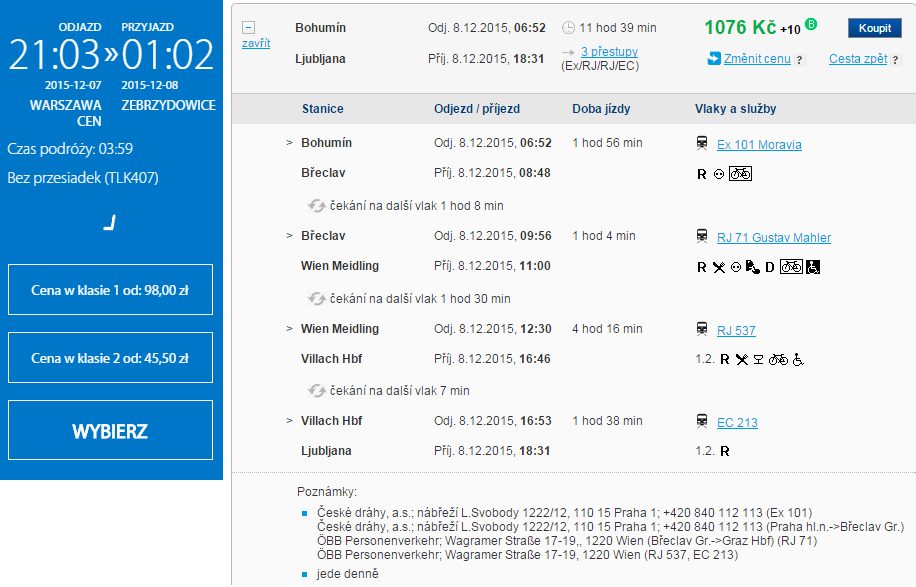Image resolution: width=916 pixels, height=587 pixels.
Task: Click the Doba jízdy column header
Action: (x=601, y=109)
